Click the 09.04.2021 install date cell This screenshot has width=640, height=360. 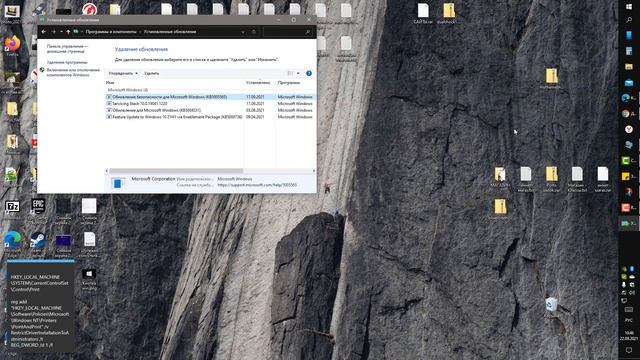[x=255, y=117]
